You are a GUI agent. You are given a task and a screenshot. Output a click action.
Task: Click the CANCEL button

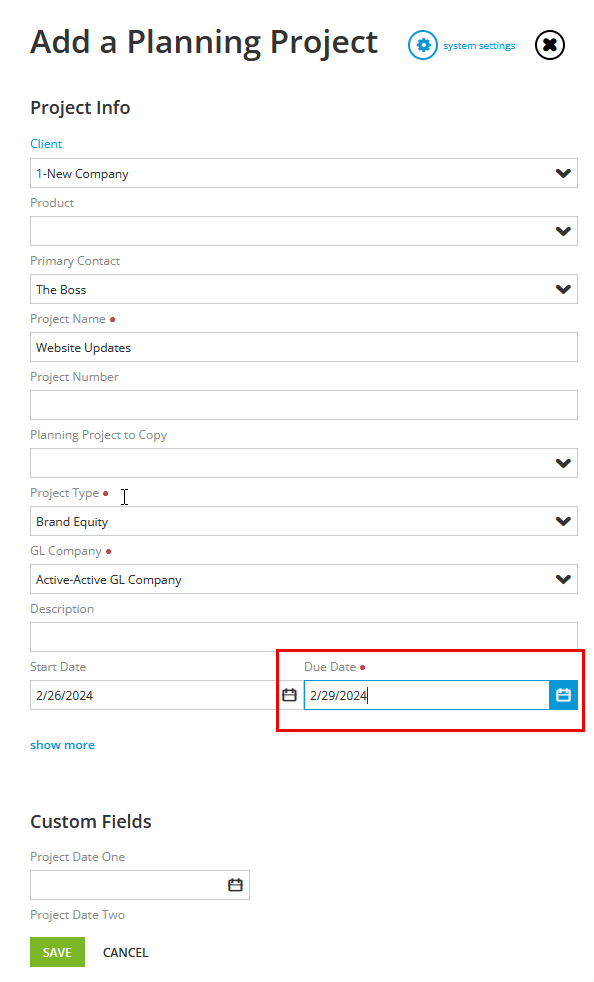click(125, 952)
